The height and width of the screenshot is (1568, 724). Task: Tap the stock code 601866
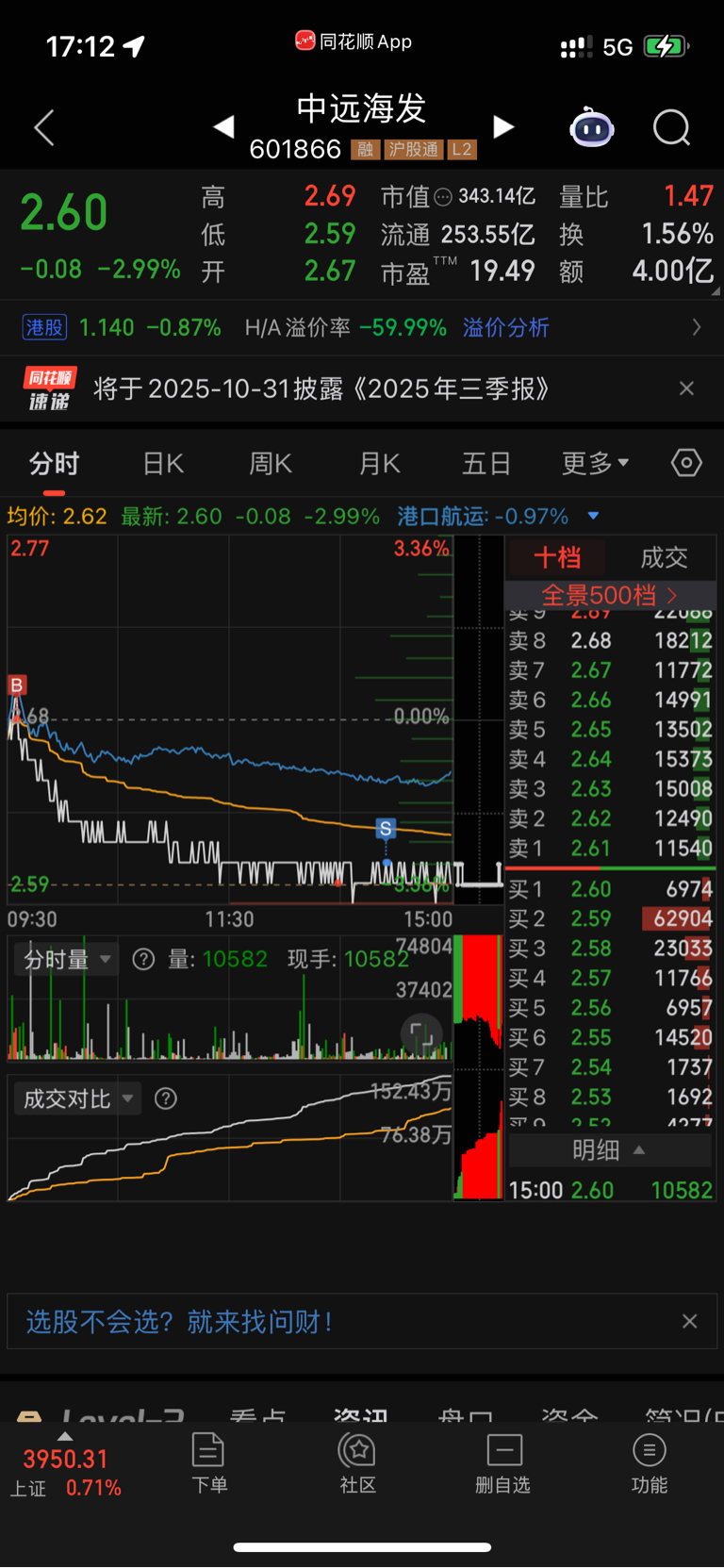pyautogui.click(x=295, y=150)
